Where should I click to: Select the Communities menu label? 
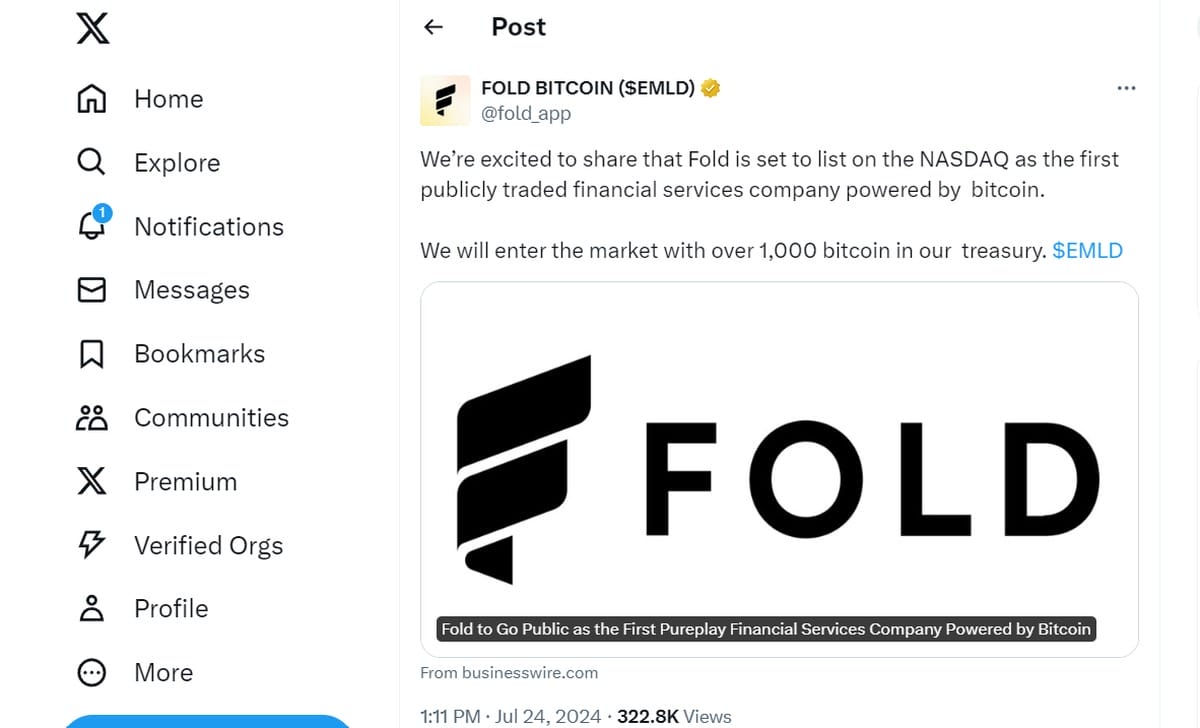pyautogui.click(x=211, y=418)
